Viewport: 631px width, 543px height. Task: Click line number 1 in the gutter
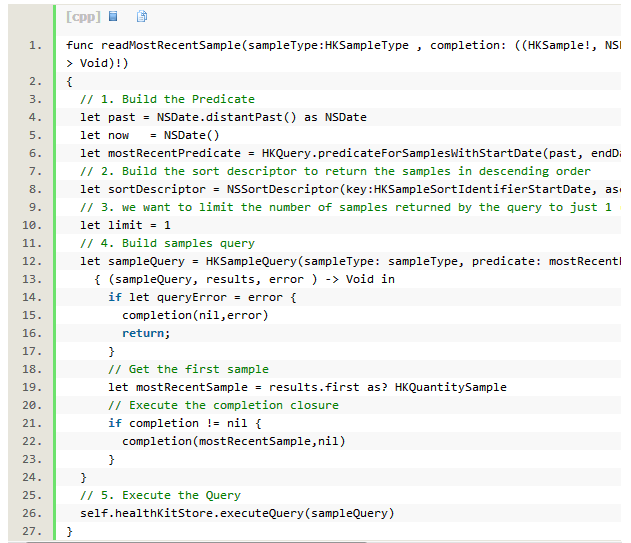click(x=35, y=45)
